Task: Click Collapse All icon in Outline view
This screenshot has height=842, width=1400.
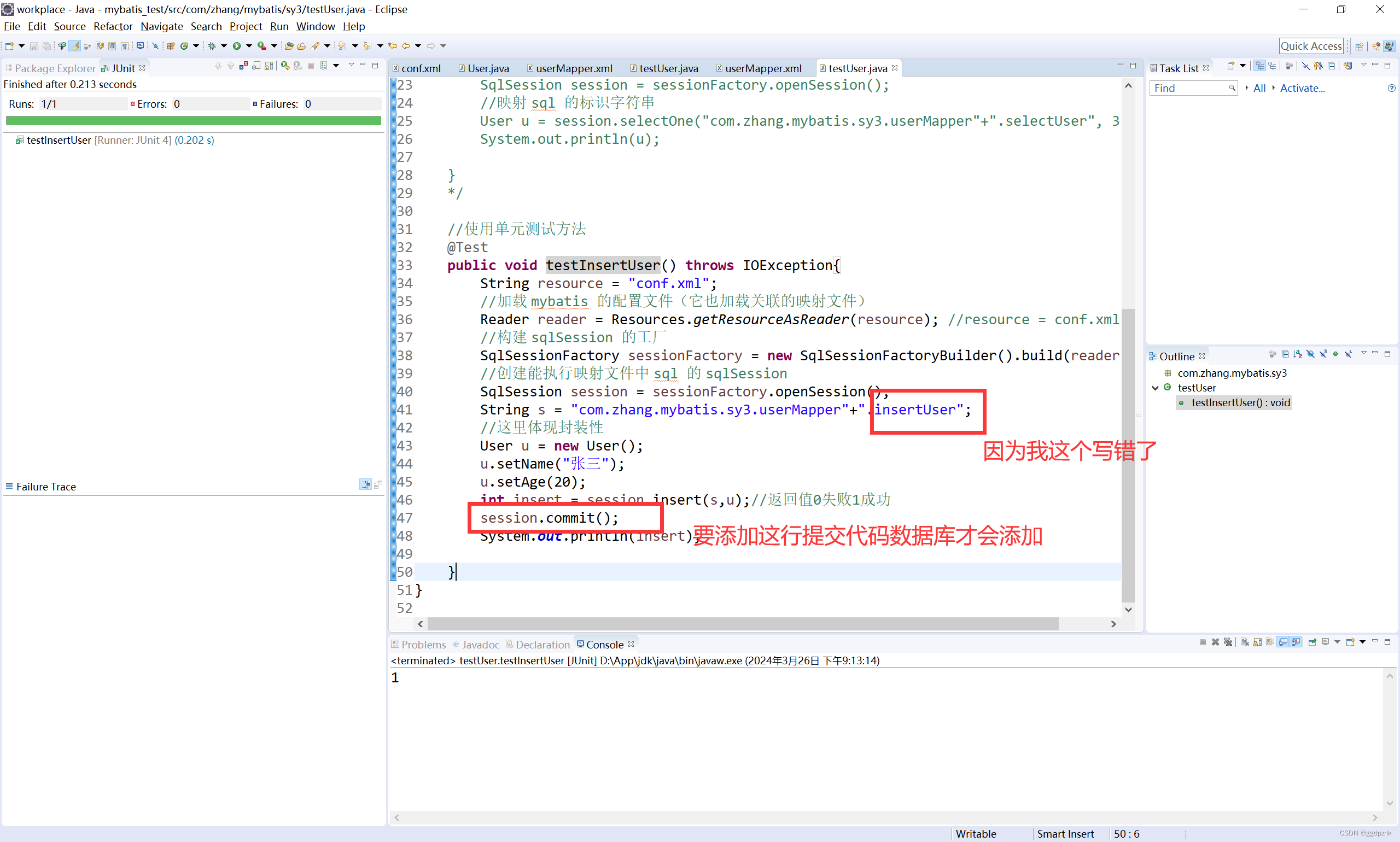Action: click(x=1285, y=354)
